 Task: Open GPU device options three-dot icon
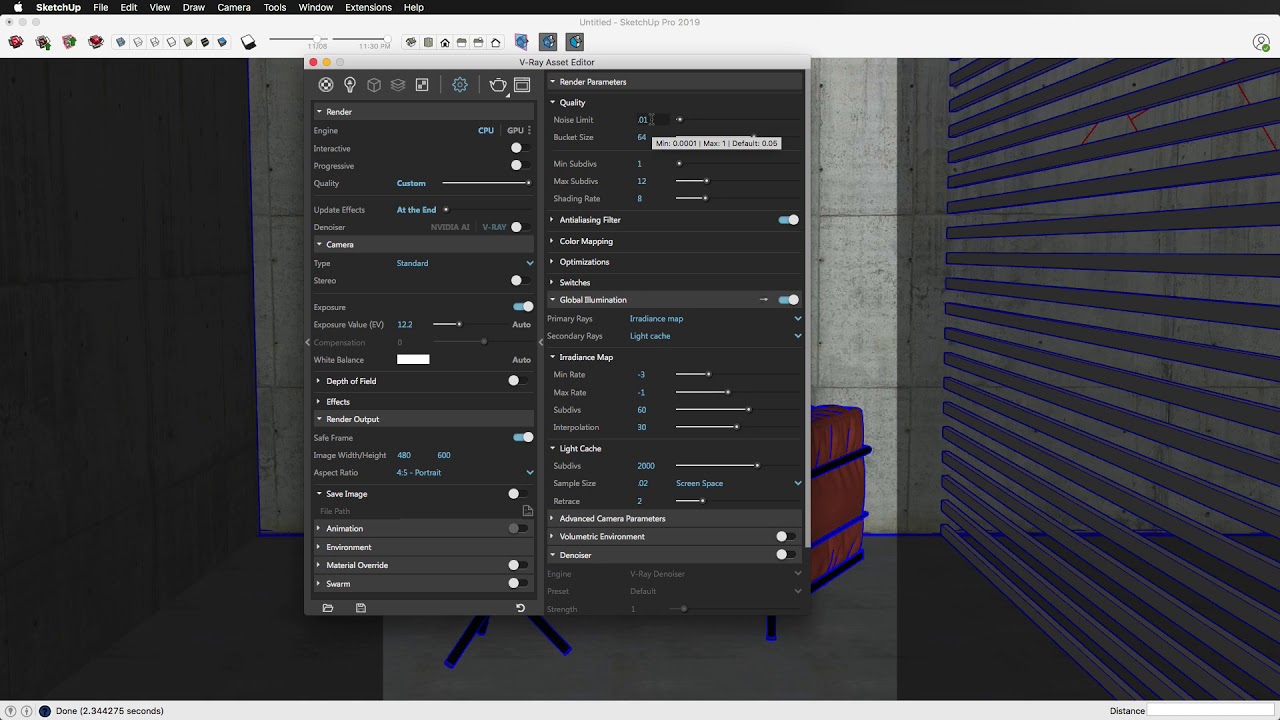(x=529, y=130)
